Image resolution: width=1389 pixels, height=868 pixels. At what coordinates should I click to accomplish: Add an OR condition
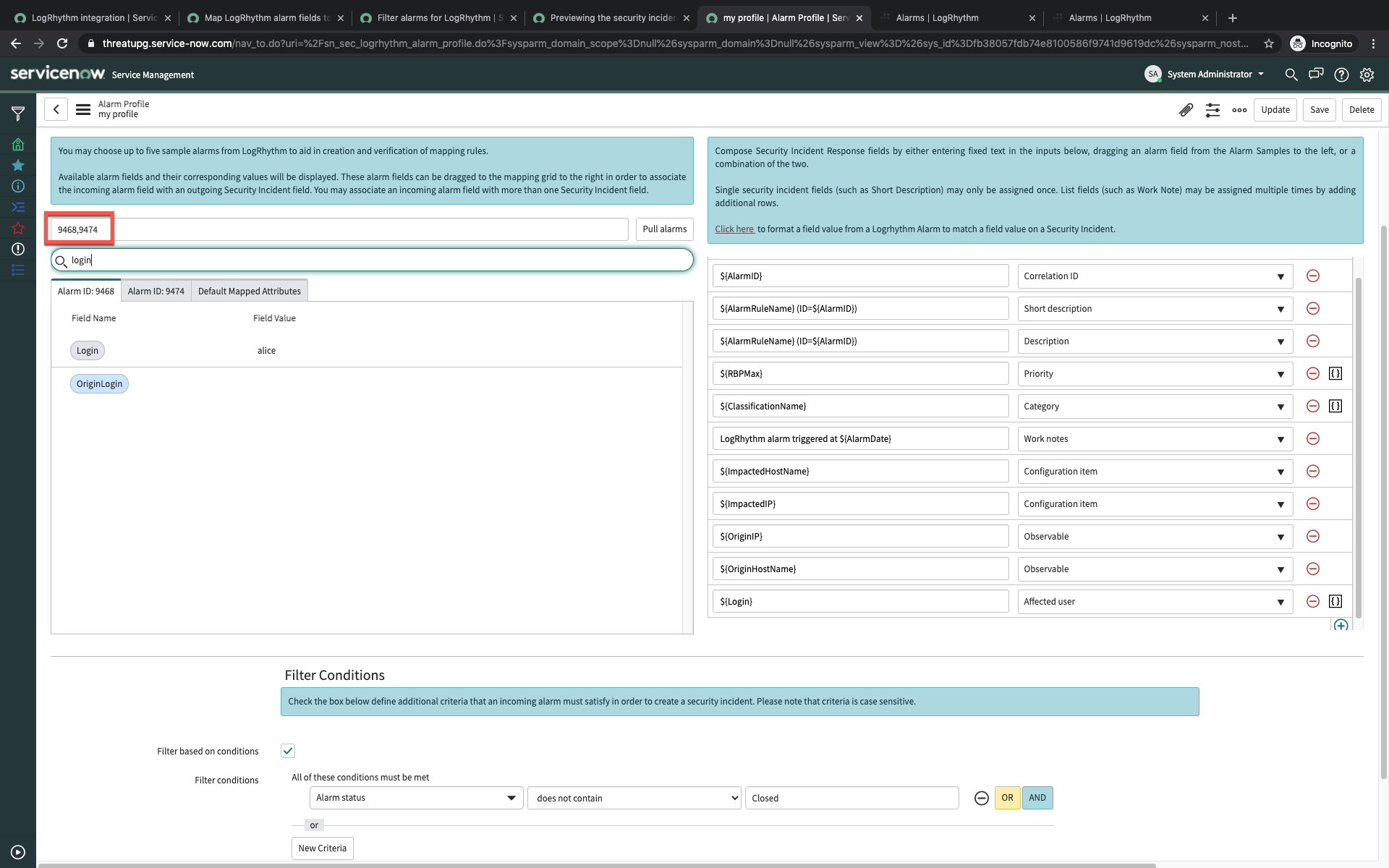(1008, 798)
